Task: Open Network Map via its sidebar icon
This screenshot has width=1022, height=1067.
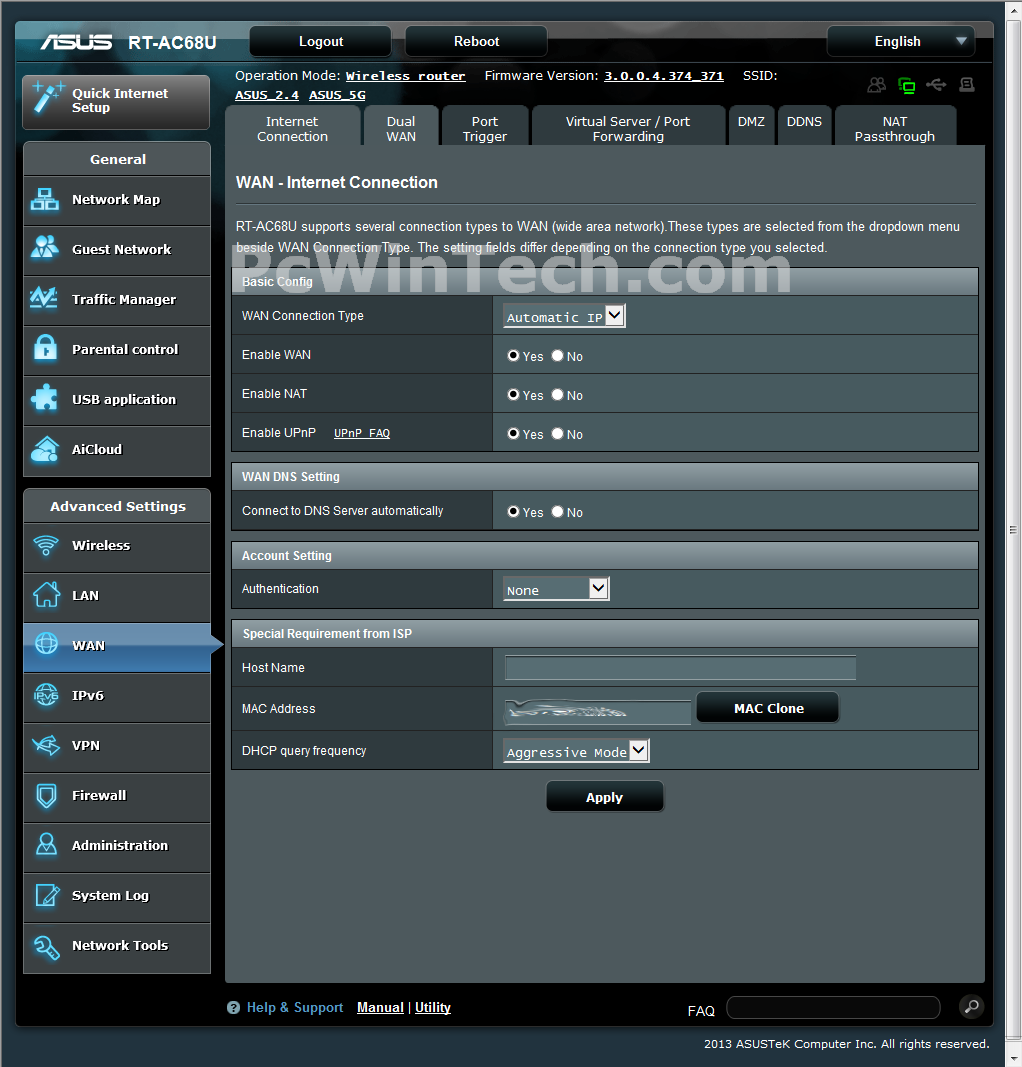Action: coord(45,199)
